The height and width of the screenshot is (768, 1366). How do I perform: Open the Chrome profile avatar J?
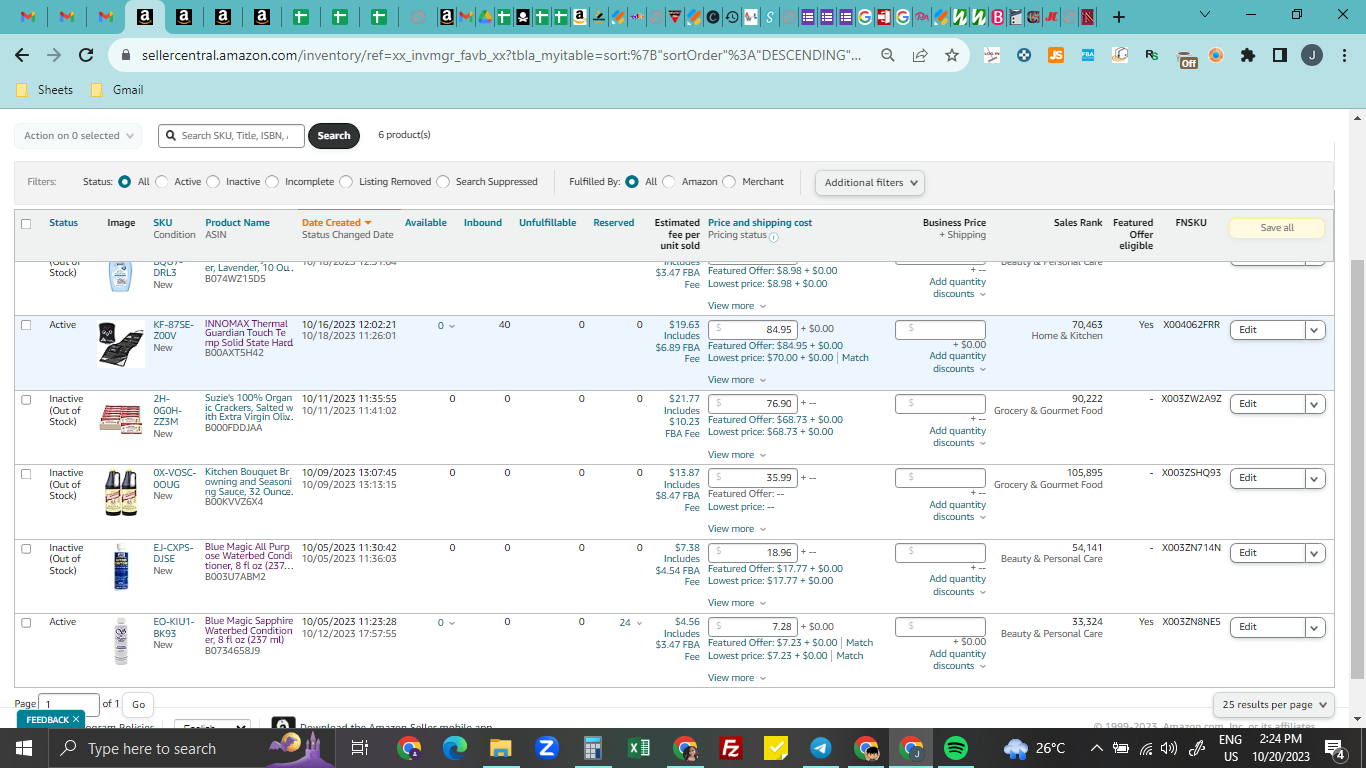(x=1312, y=55)
